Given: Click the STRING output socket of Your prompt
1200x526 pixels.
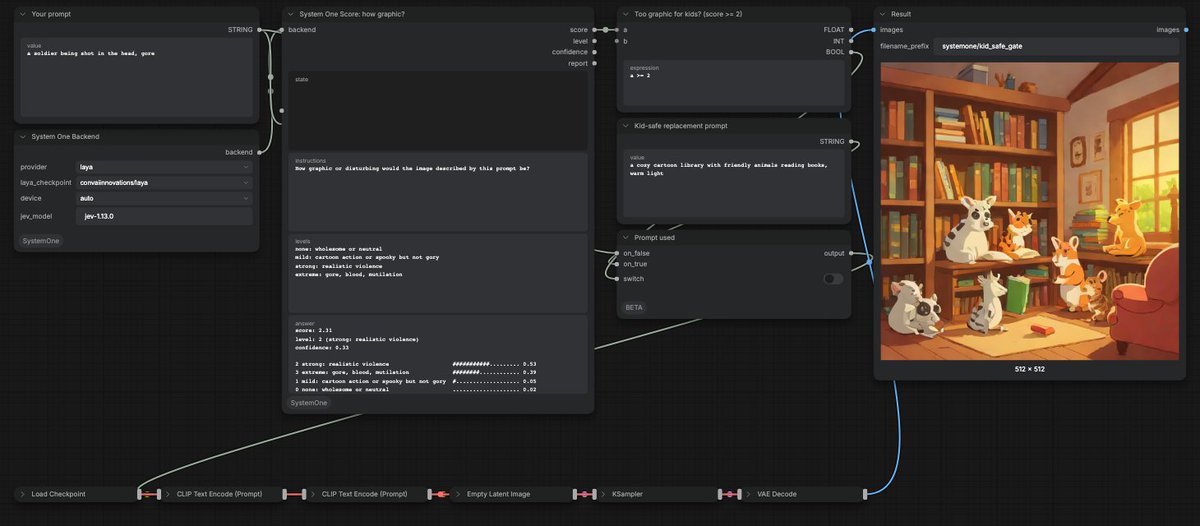Looking at the screenshot, I should click(x=259, y=30).
